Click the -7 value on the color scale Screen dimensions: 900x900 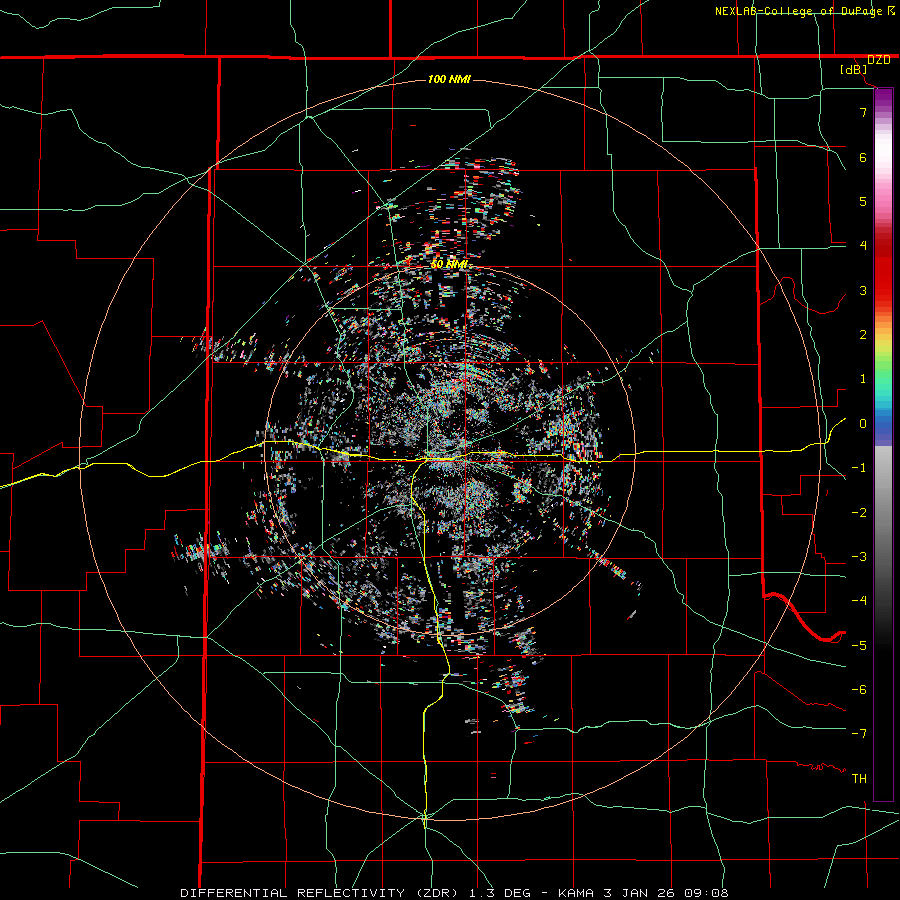859,734
